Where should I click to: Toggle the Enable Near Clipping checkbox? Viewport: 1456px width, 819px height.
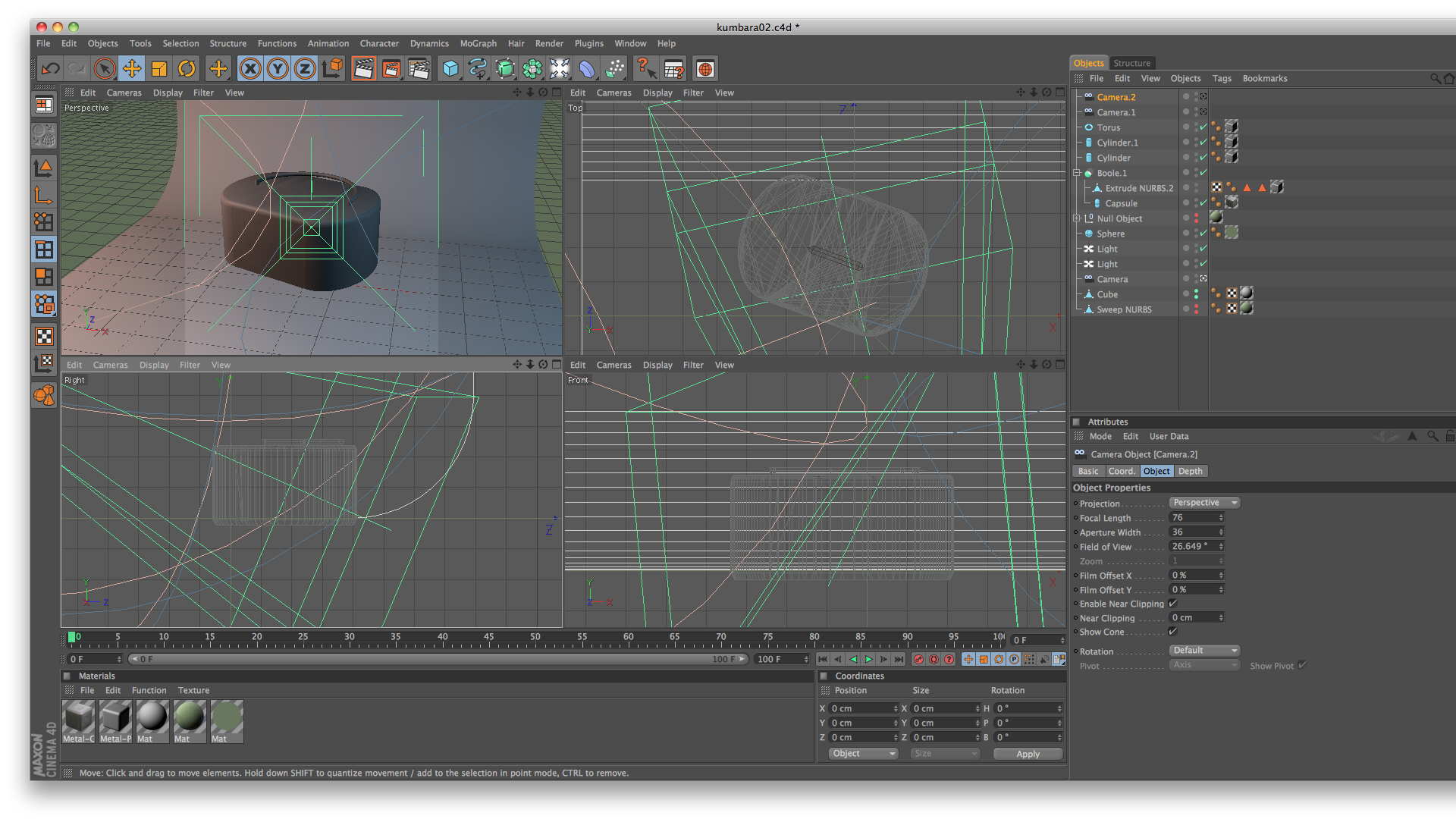coord(1172,604)
